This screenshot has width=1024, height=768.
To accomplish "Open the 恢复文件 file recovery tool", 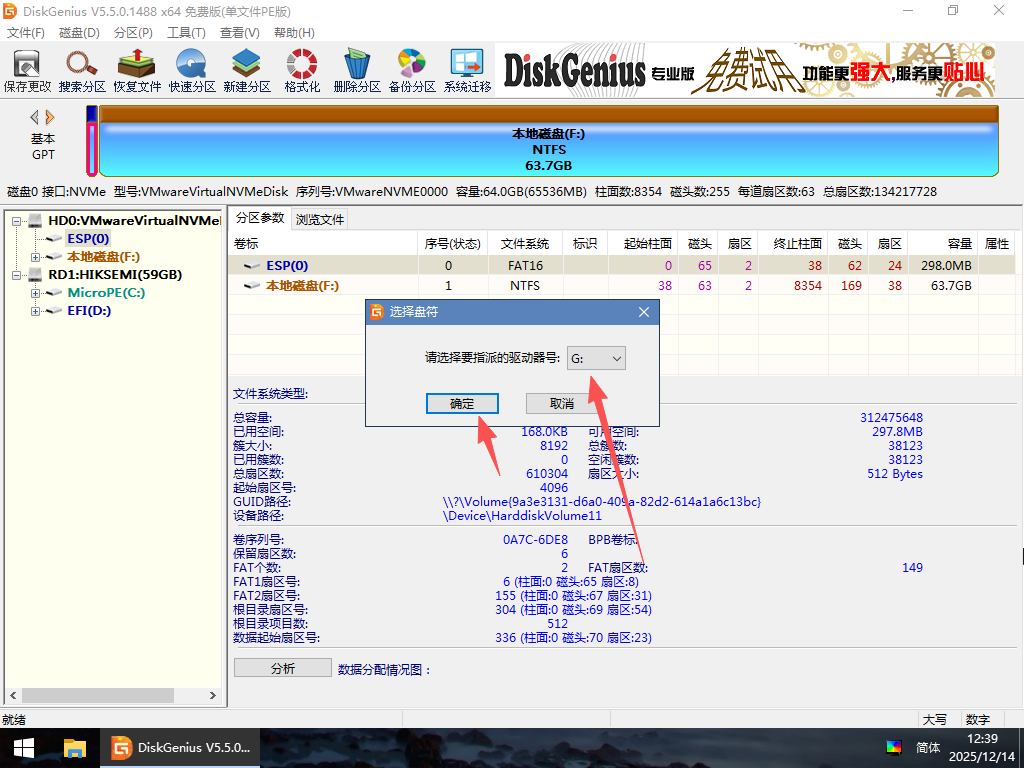I will click(137, 70).
